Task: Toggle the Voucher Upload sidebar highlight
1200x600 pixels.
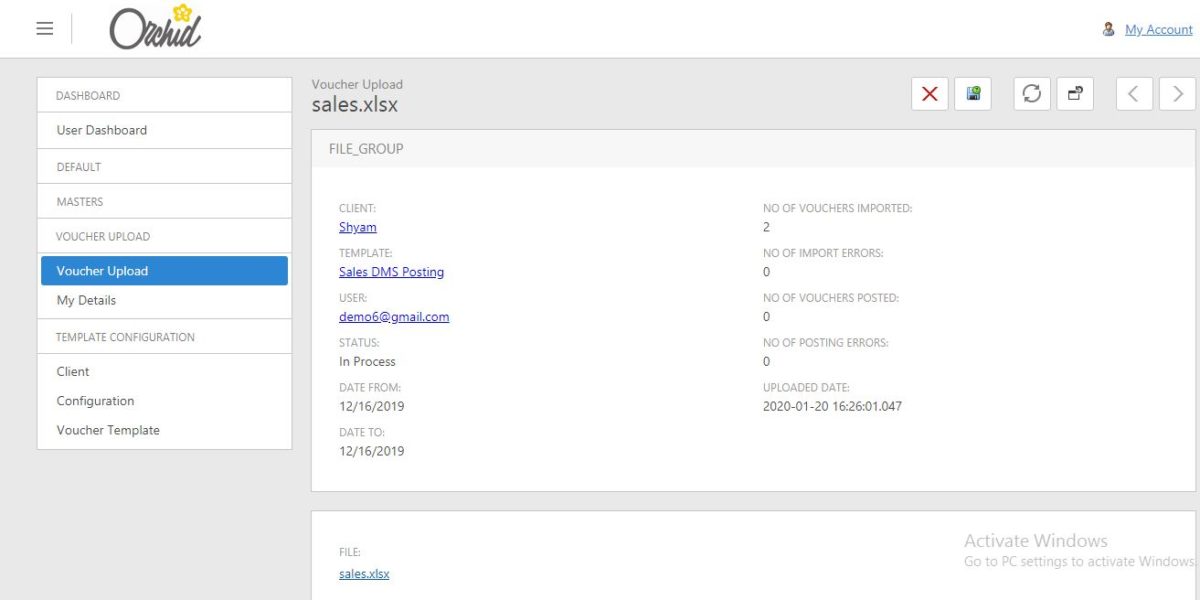Action: point(101,270)
